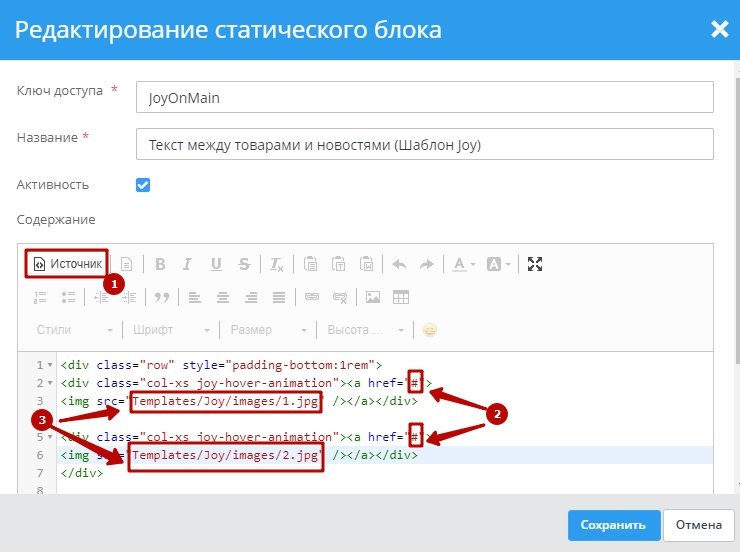The width and height of the screenshot is (740, 552).
Task: Toggle the Активность checkbox
Action: [143, 185]
